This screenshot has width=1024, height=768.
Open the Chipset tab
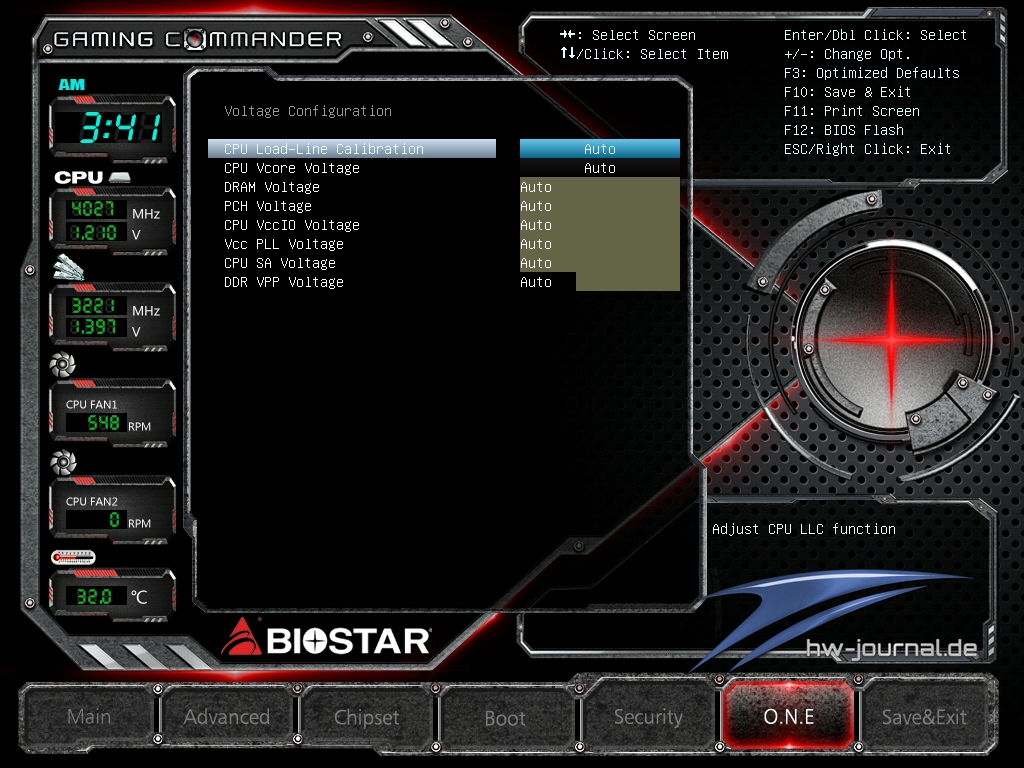click(366, 716)
